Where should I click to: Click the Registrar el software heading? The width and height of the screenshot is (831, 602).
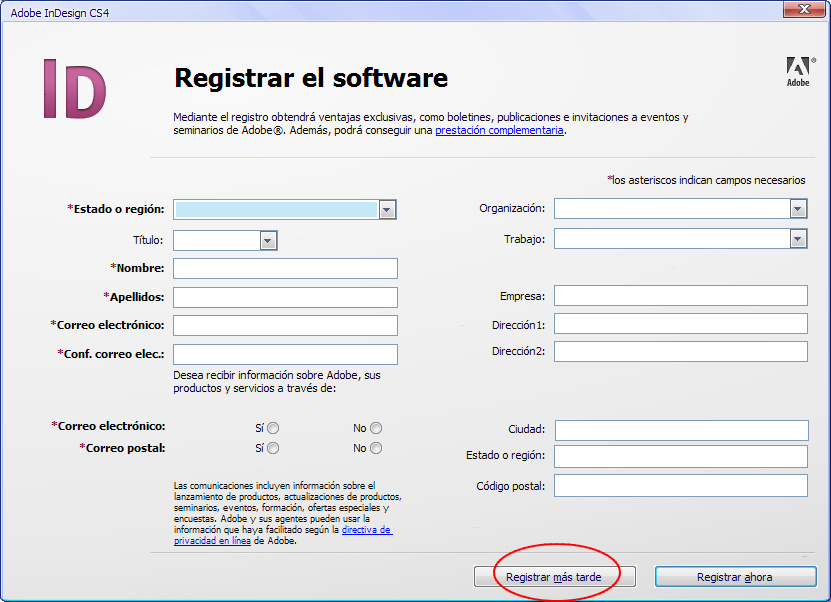[x=311, y=78]
